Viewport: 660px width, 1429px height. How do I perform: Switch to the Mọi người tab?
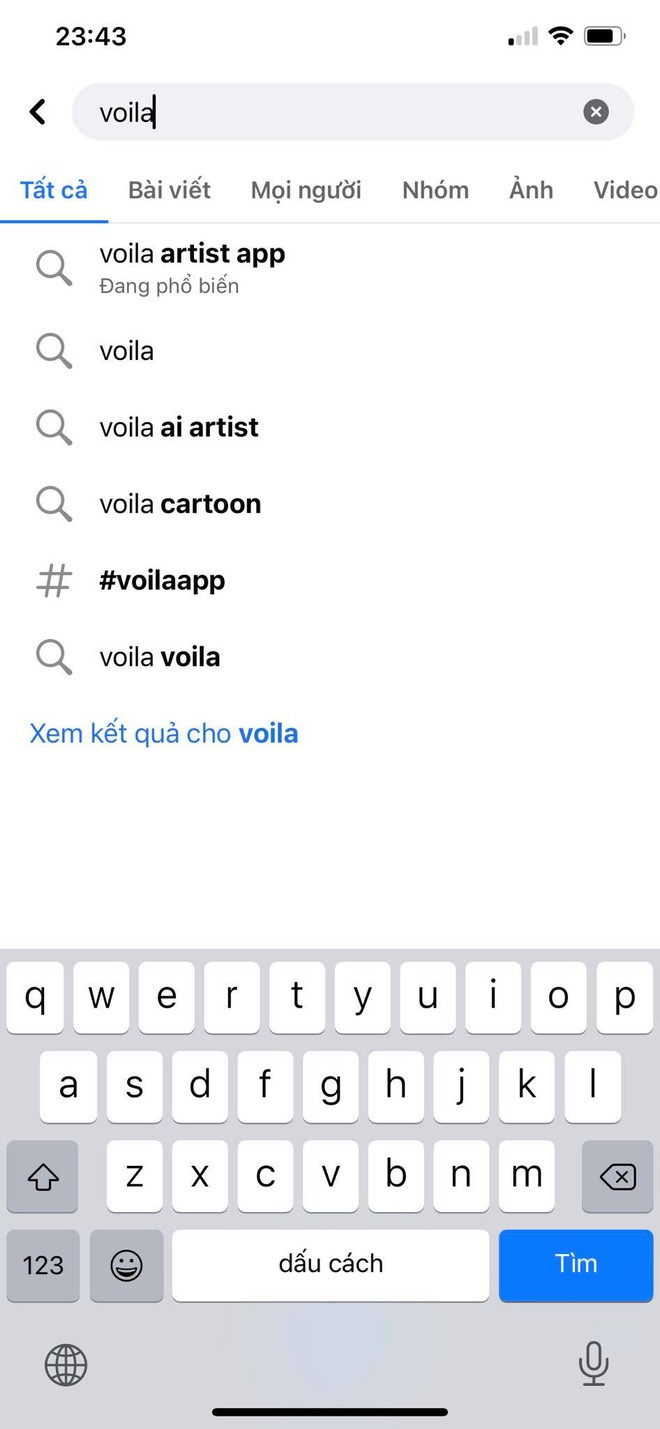[x=306, y=190]
